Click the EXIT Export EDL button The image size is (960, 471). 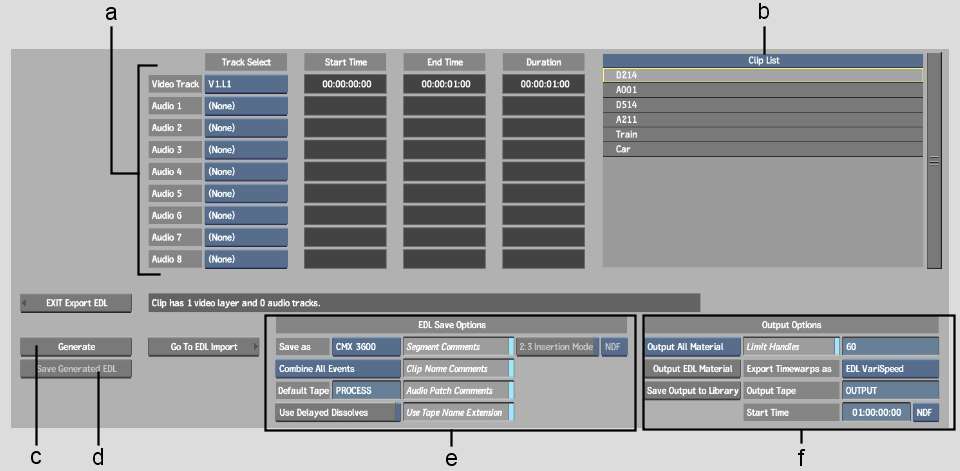coord(76,302)
